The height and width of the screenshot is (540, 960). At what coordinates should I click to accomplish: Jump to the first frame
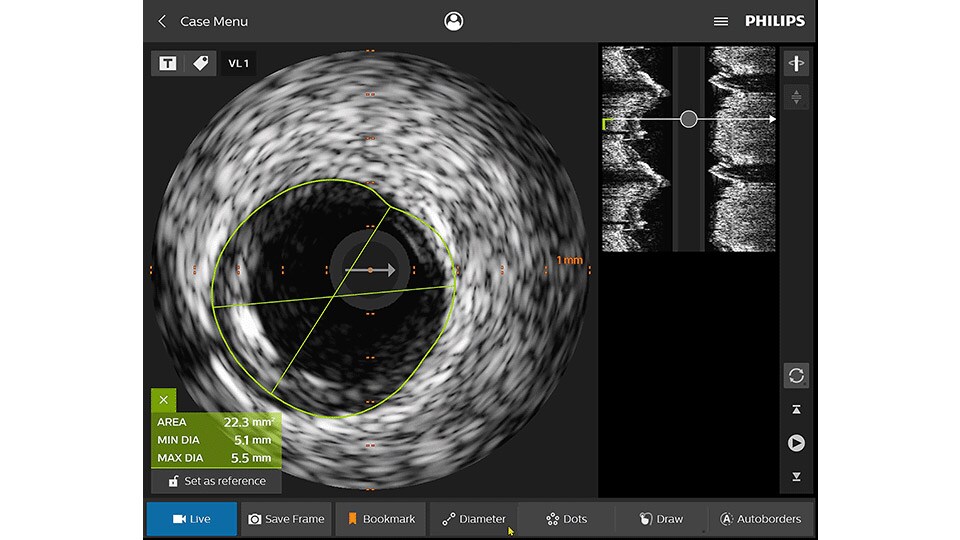[x=796, y=410]
